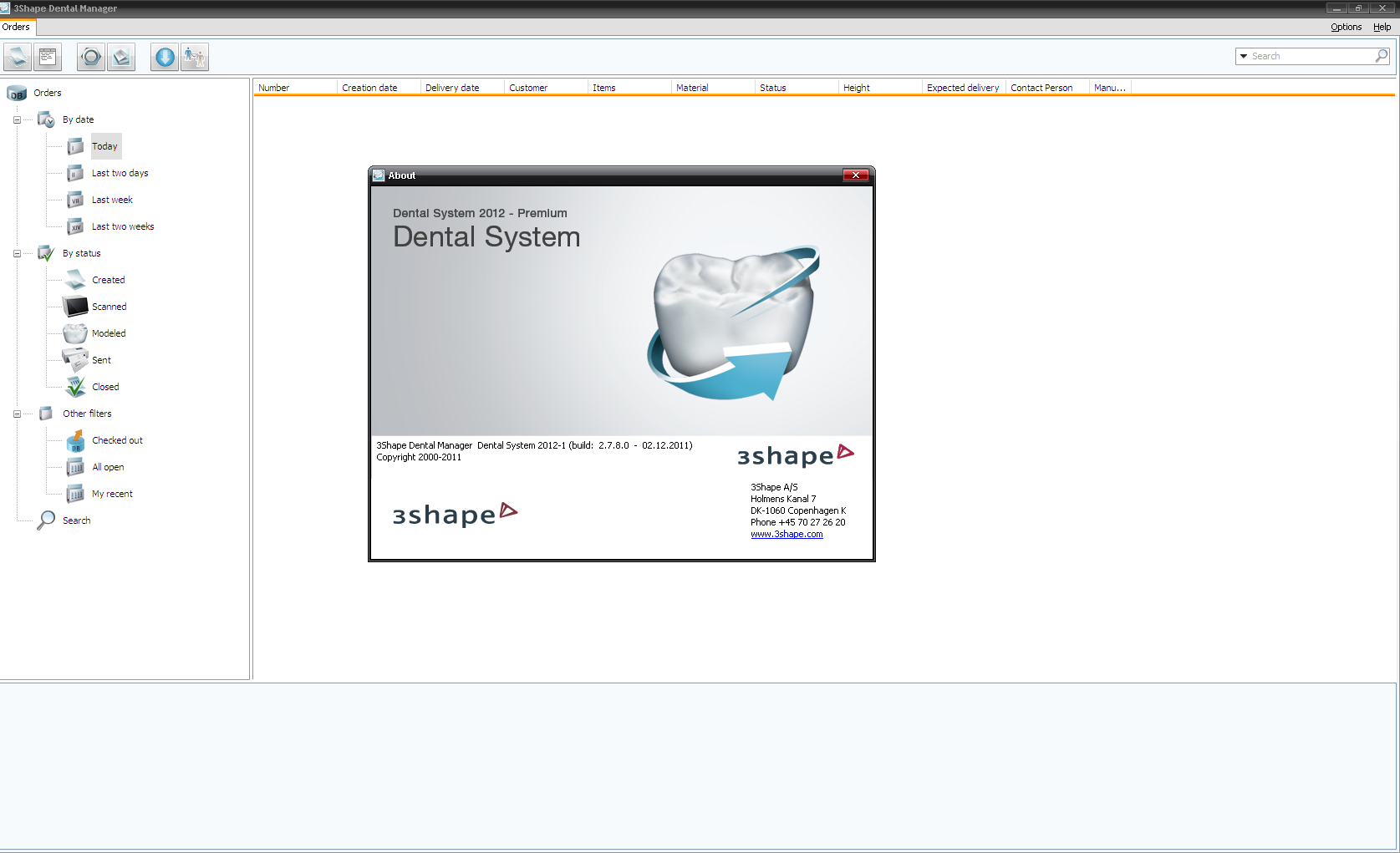Select the All open filter label

(x=108, y=467)
